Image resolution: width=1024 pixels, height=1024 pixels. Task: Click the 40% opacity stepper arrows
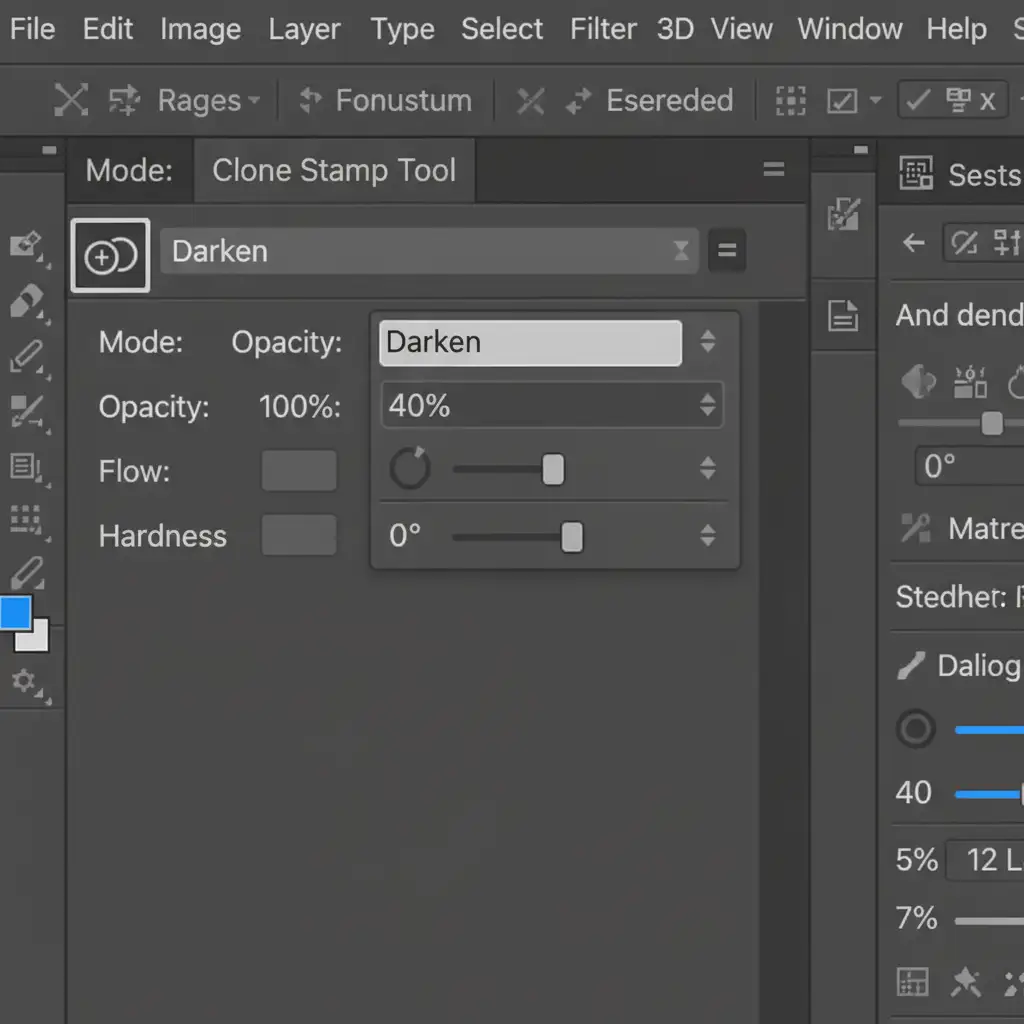pyautogui.click(x=708, y=405)
